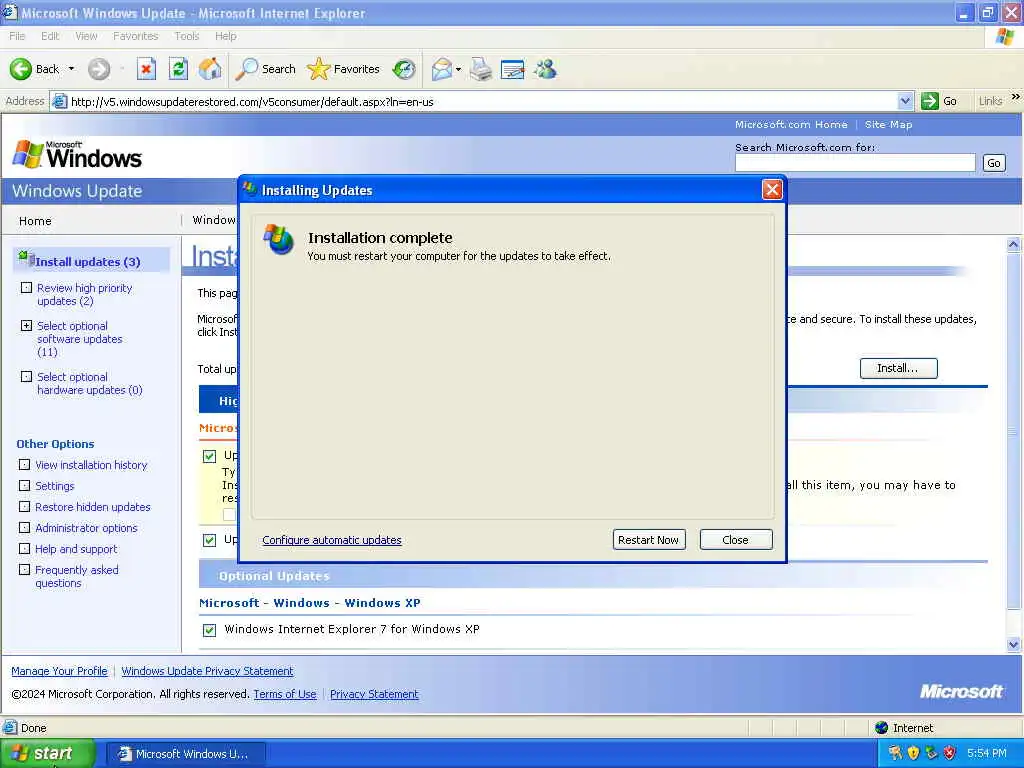Click the page icon in address bar
This screenshot has width=1024, height=768.
pyautogui.click(x=59, y=101)
